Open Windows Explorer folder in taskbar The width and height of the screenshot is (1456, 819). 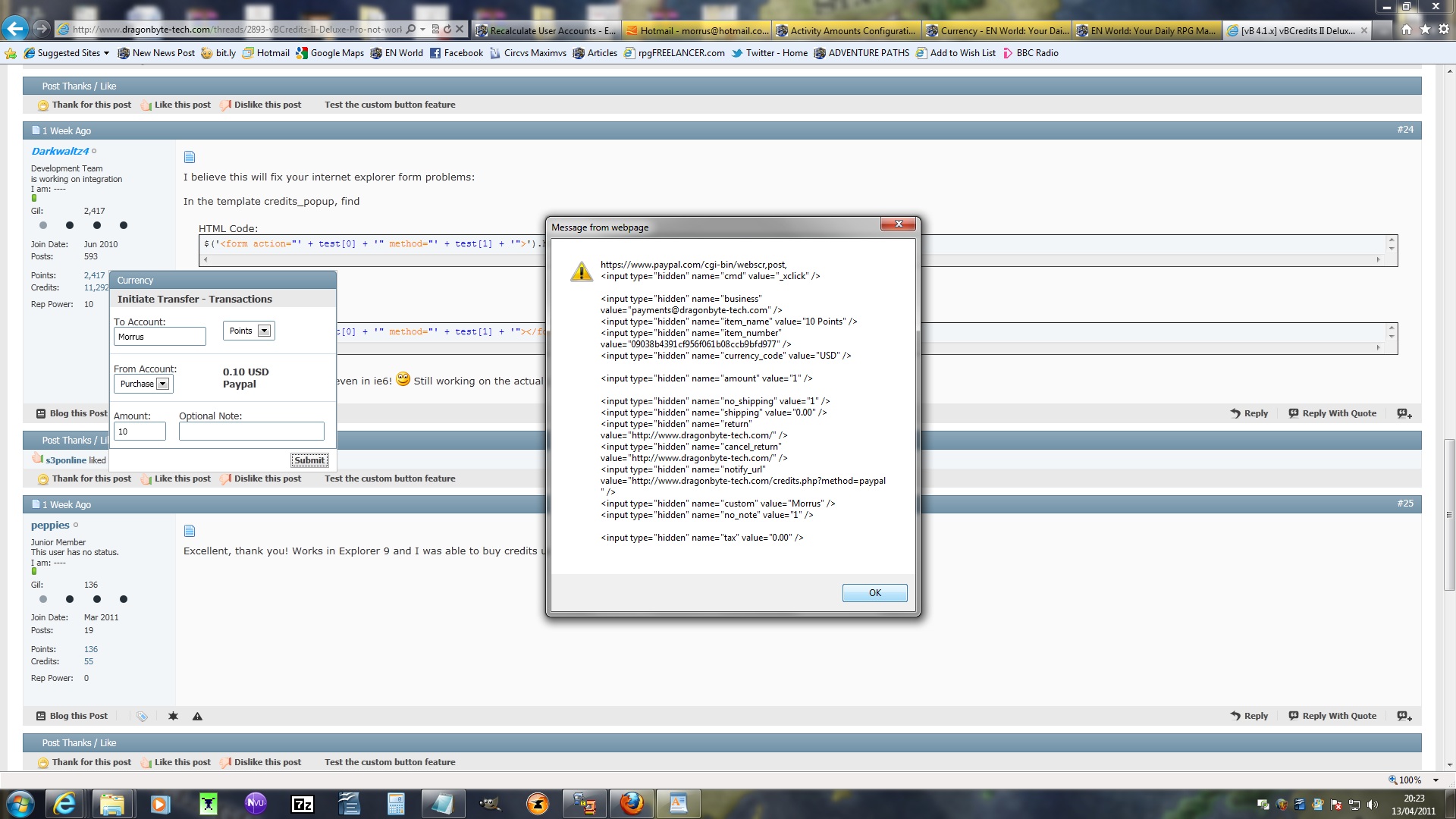point(112,804)
